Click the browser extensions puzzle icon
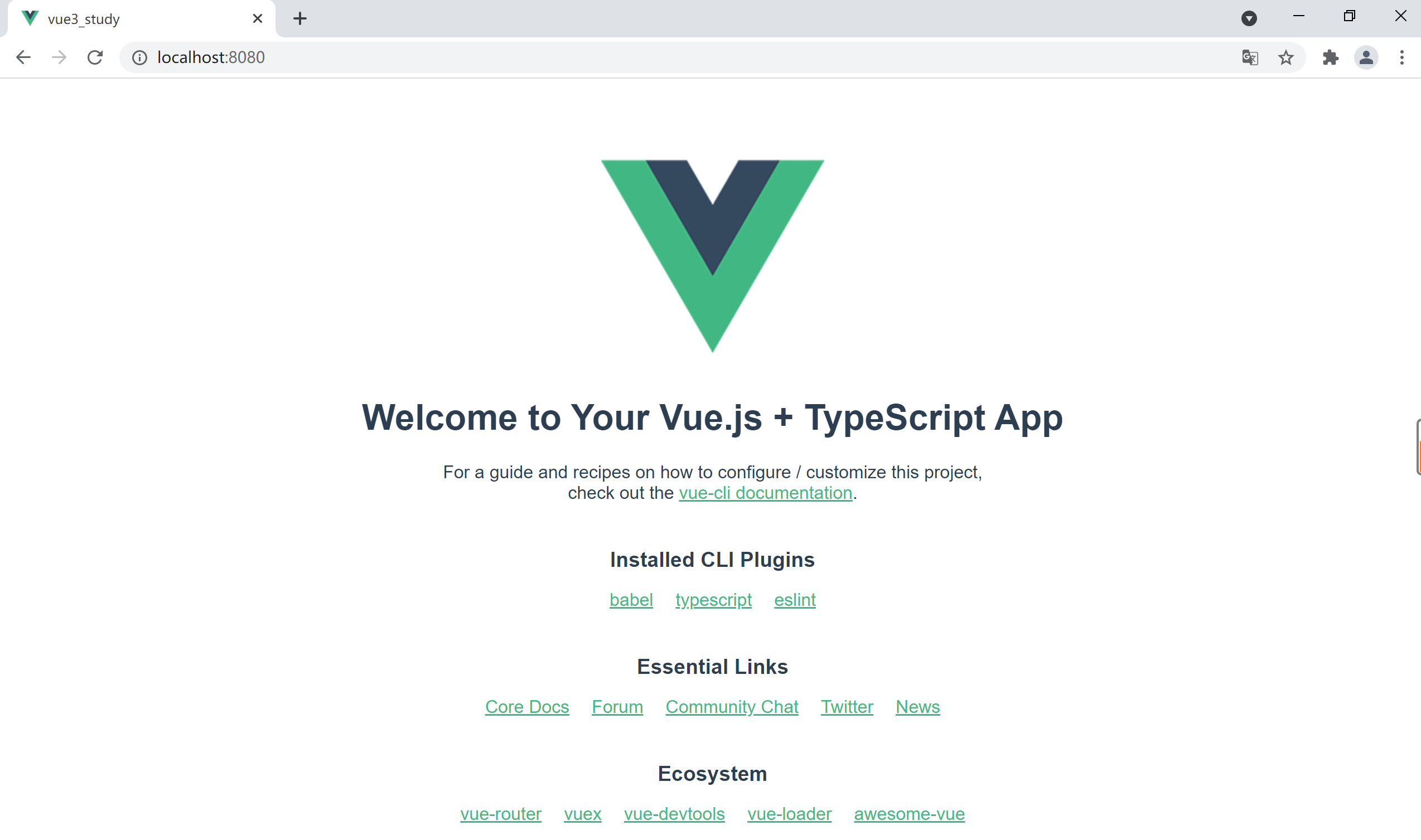1421x840 pixels. pyautogui.click(x=1330, y=57)
